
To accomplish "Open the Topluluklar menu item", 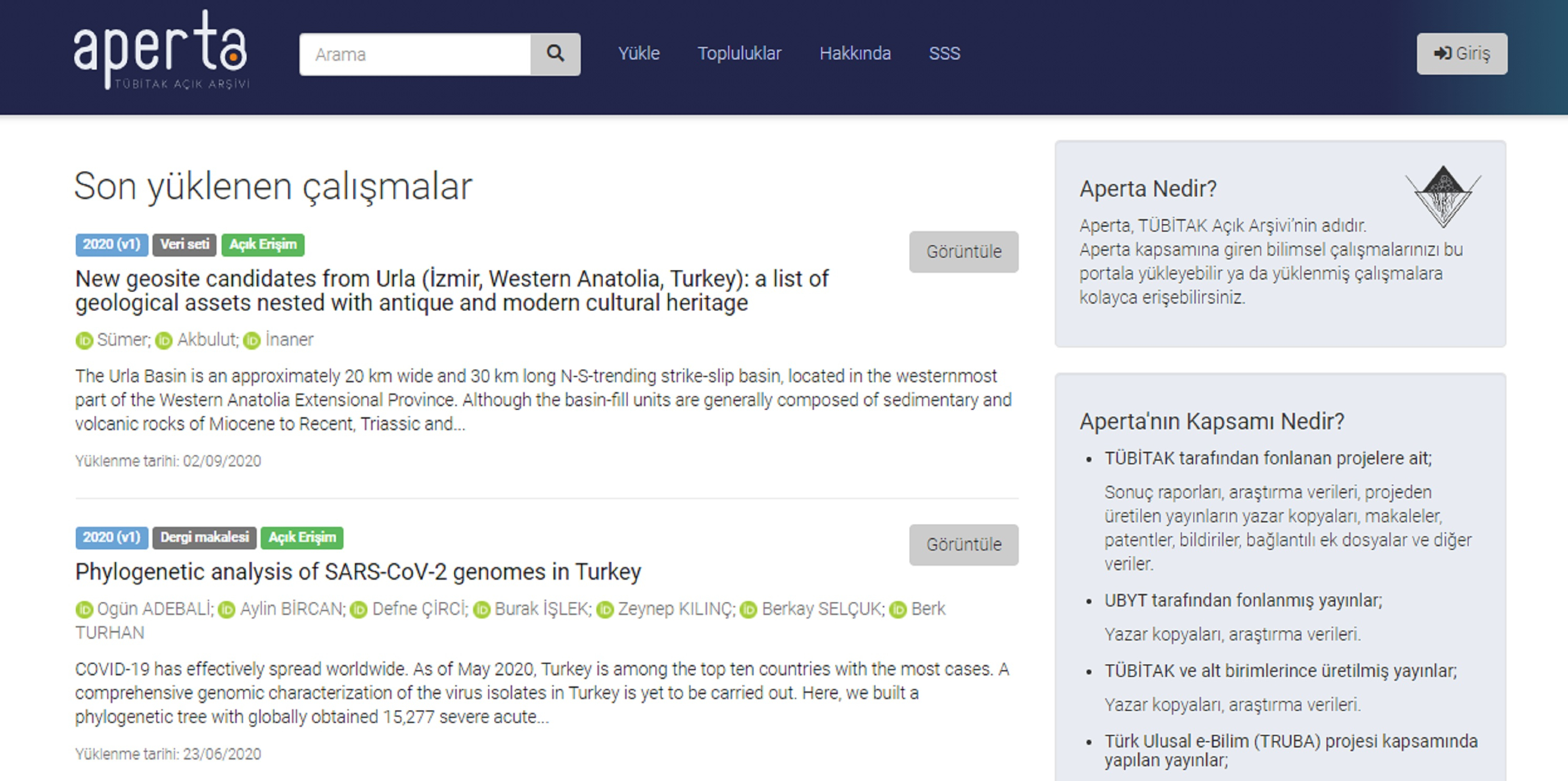I will pos(739,53).
